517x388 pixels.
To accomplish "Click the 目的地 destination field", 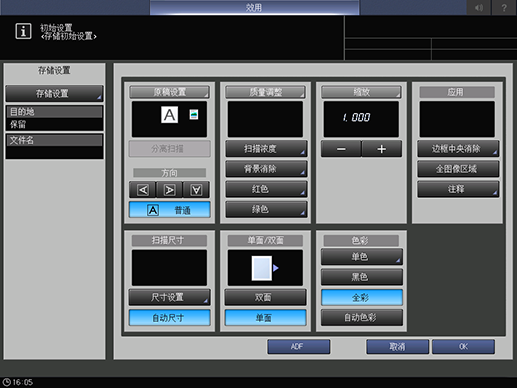I will [x=54, y=118].
